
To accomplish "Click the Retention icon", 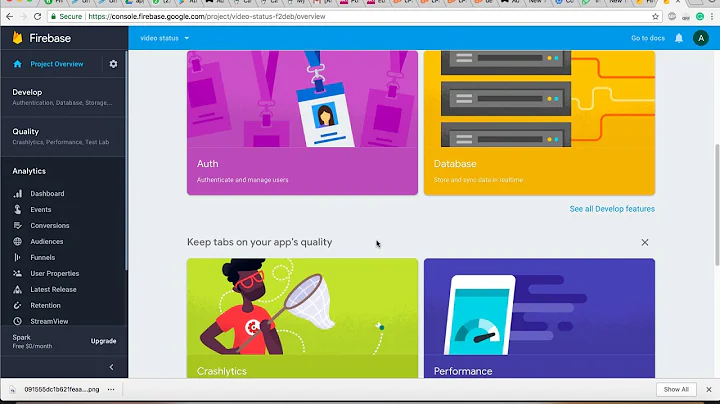I will point(17,305).
